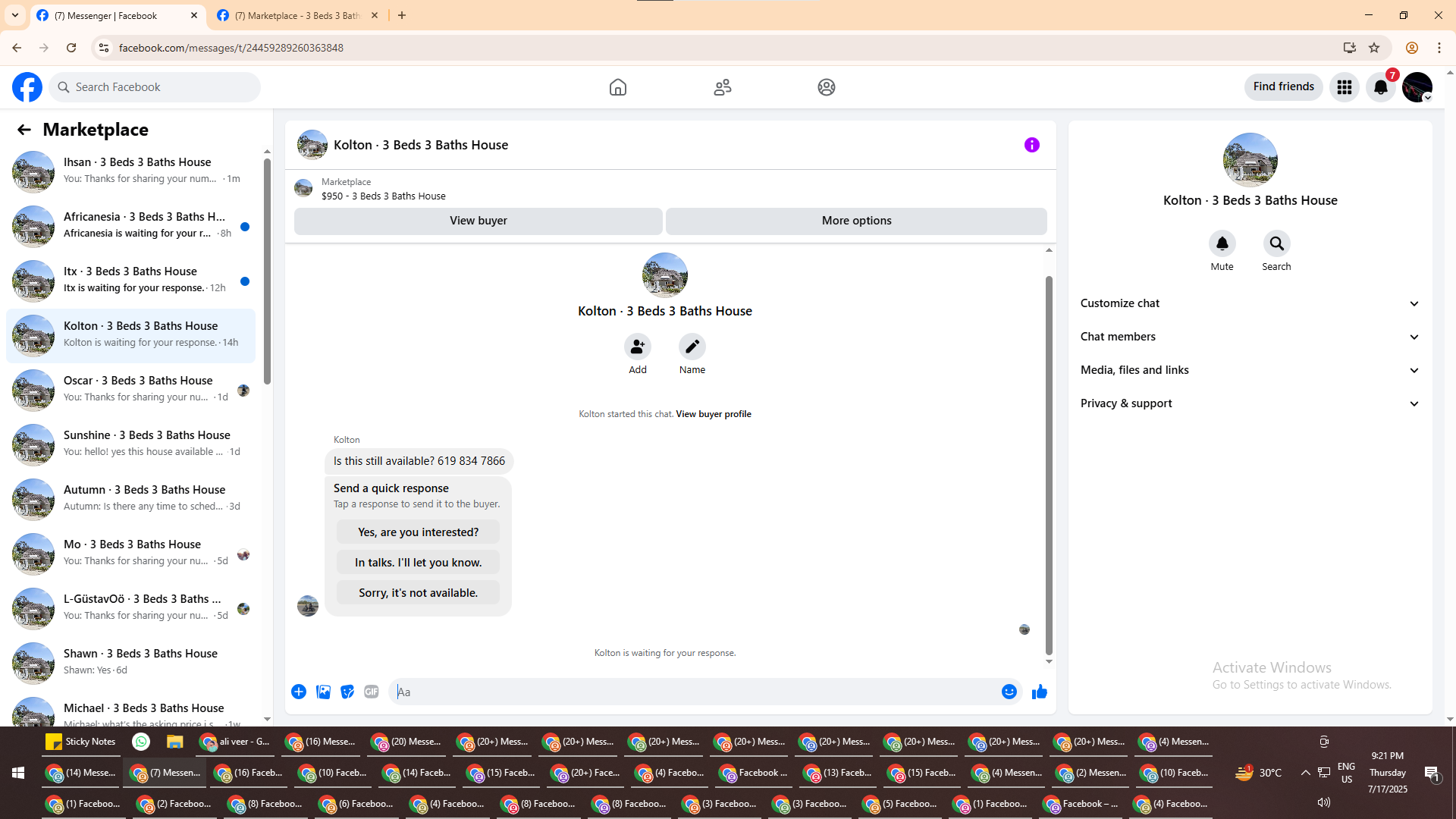This screenshot has height=819, width=1456.
Task: Open Shawn conversation
Action: tap(130, 662)
